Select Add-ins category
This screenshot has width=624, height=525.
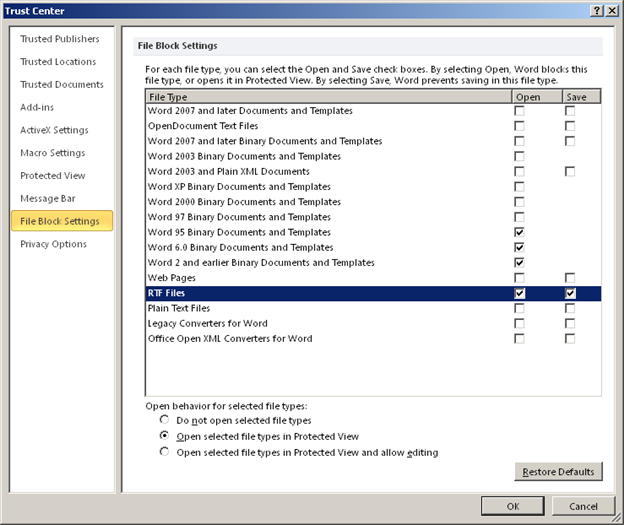(x=37, y=107)
